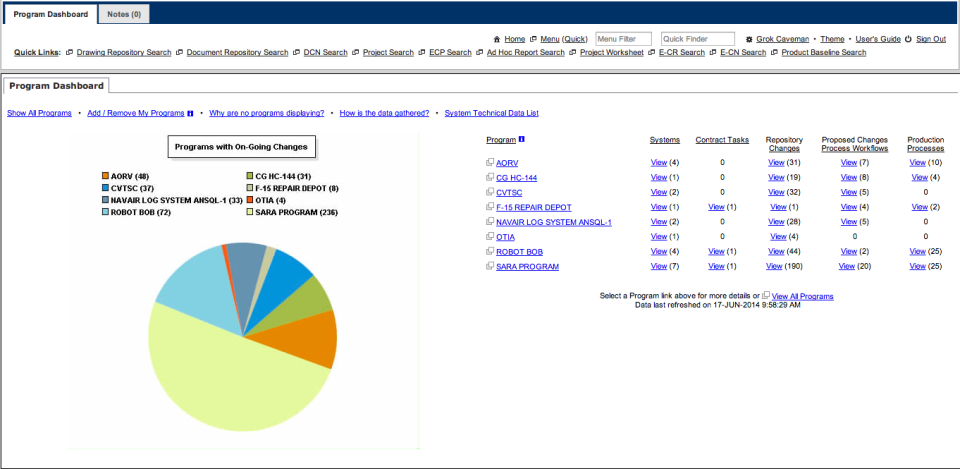Click the window icon before View All Programs
960x469 pixels.
[x=766, y=296]
